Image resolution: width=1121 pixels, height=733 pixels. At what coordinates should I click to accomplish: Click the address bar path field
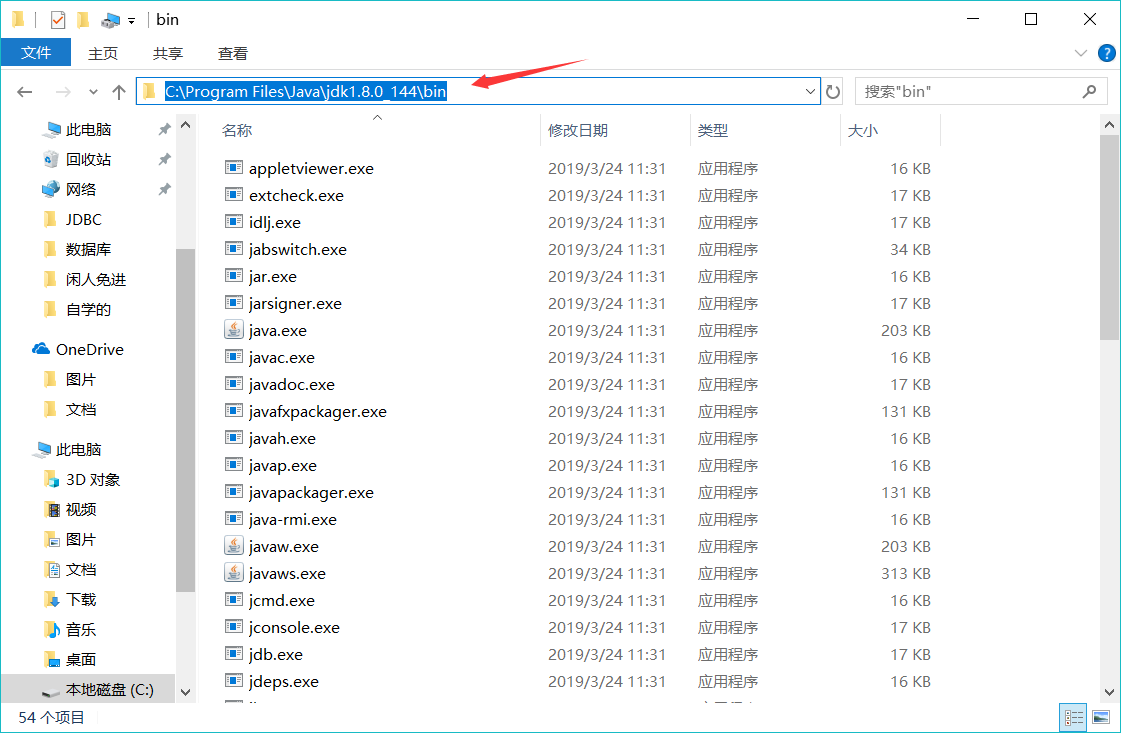[x=478, y=92]
